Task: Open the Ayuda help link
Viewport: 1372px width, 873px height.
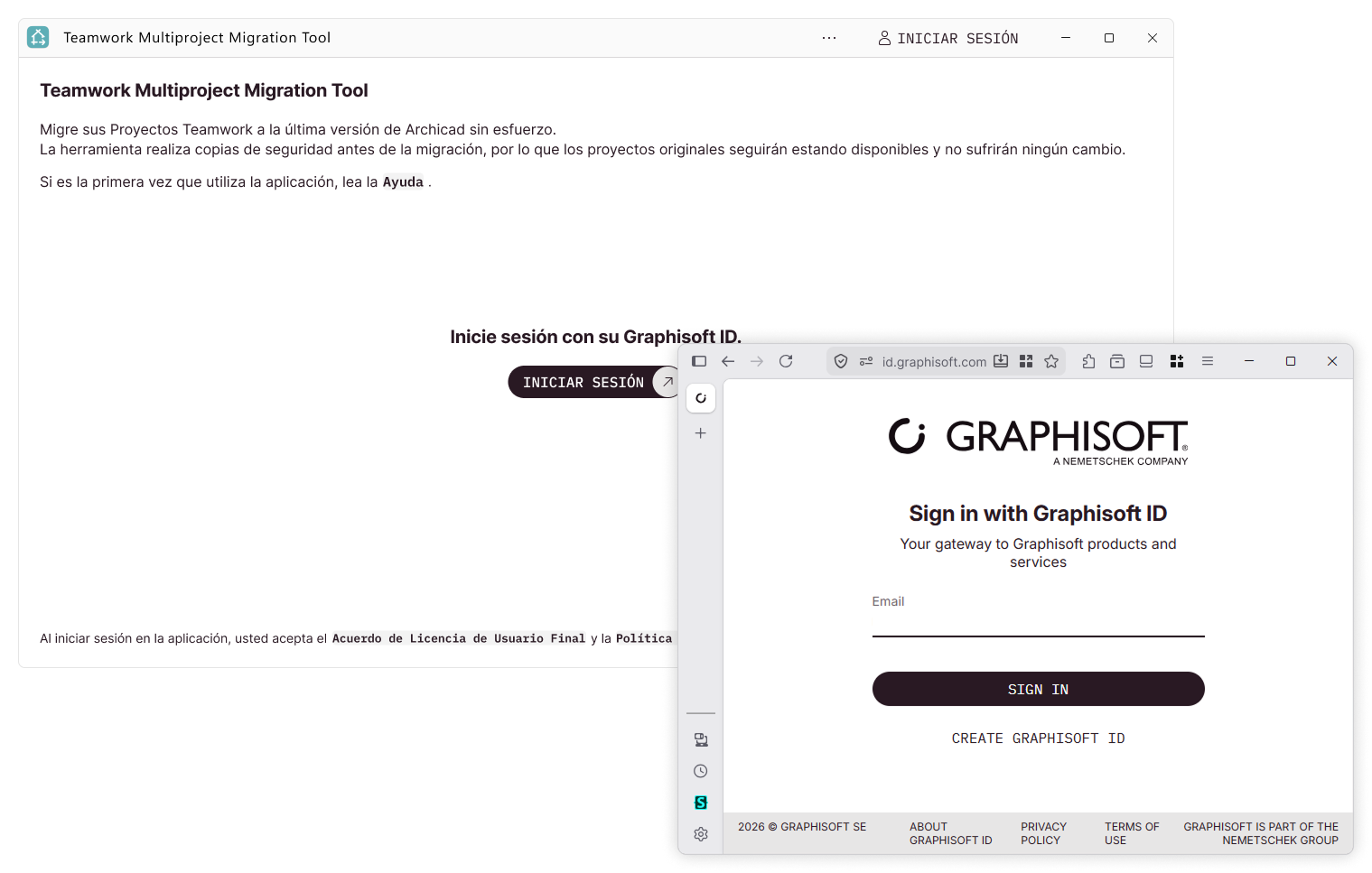Action: (403, 182)
